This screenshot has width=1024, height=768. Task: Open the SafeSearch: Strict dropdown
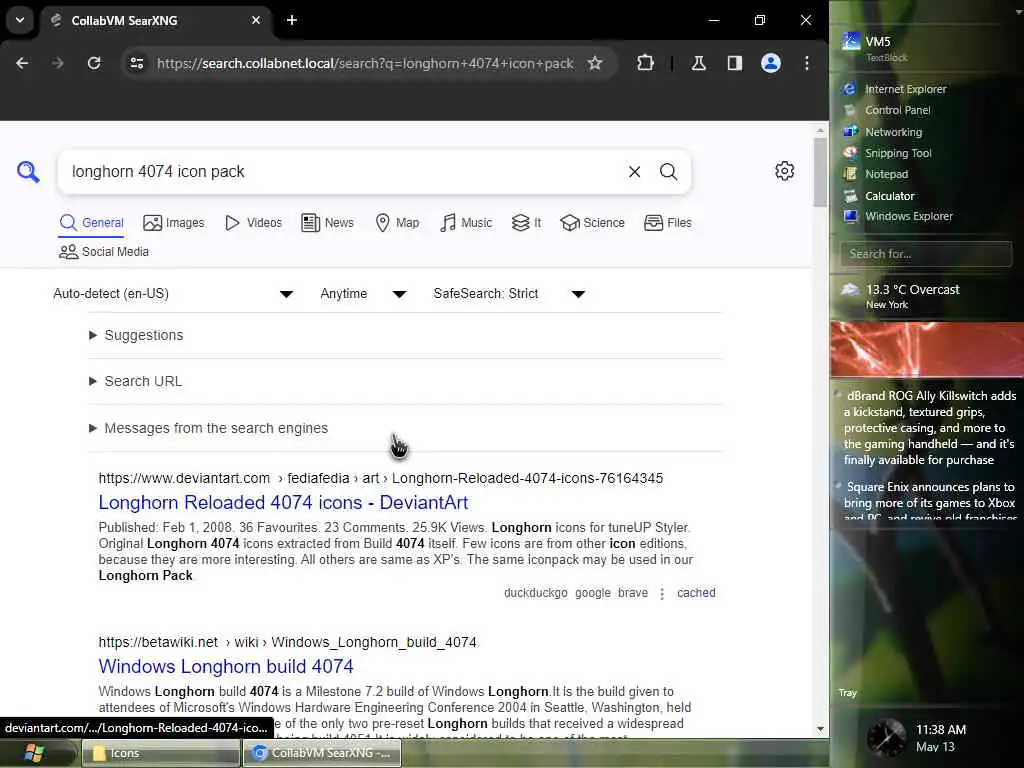pyautogui.click(x=509, y=294)
